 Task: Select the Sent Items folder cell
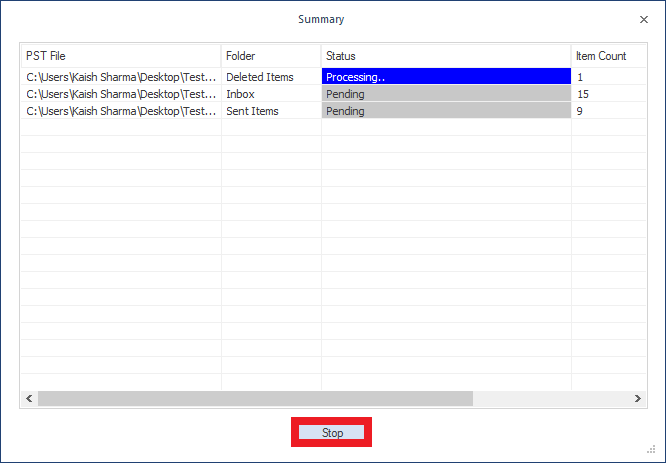point(271,111)
